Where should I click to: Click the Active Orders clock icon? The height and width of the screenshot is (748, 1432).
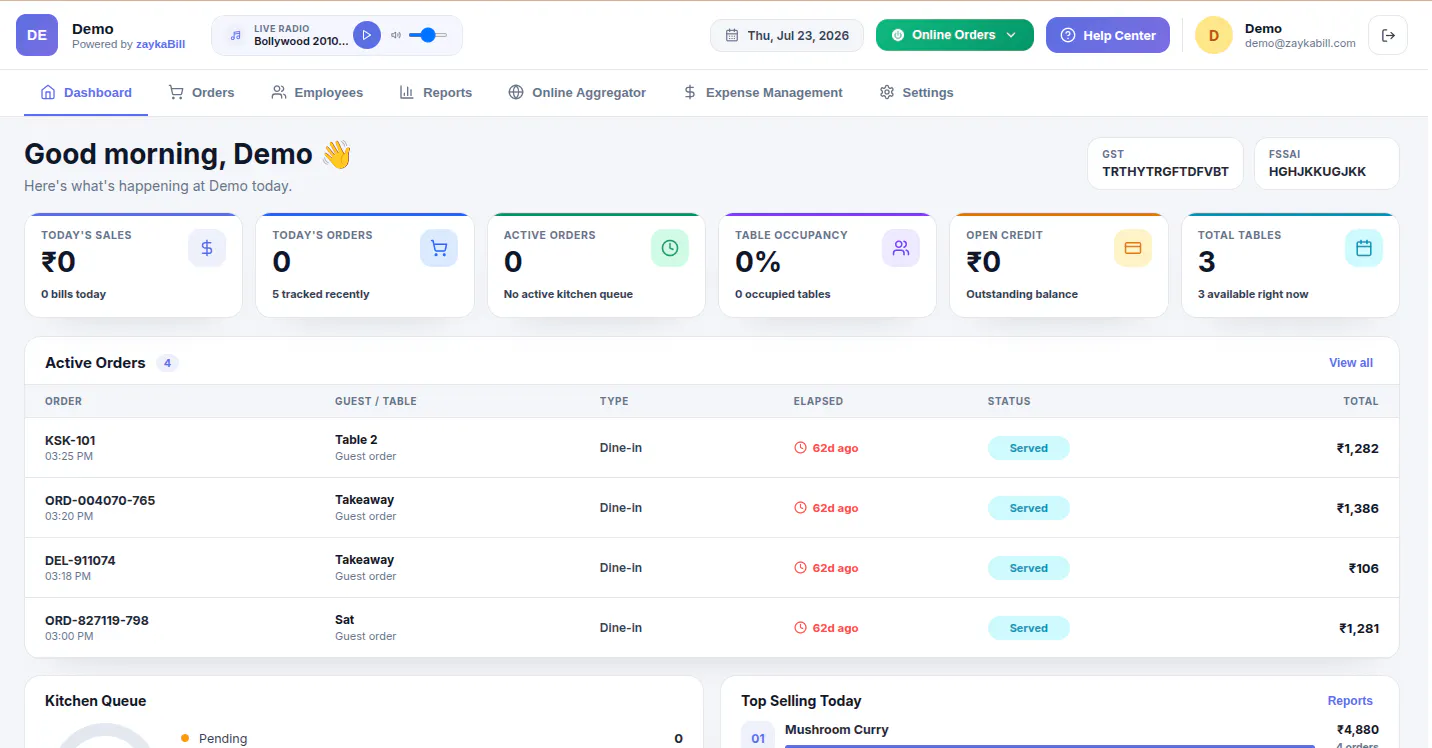point(670,248)
